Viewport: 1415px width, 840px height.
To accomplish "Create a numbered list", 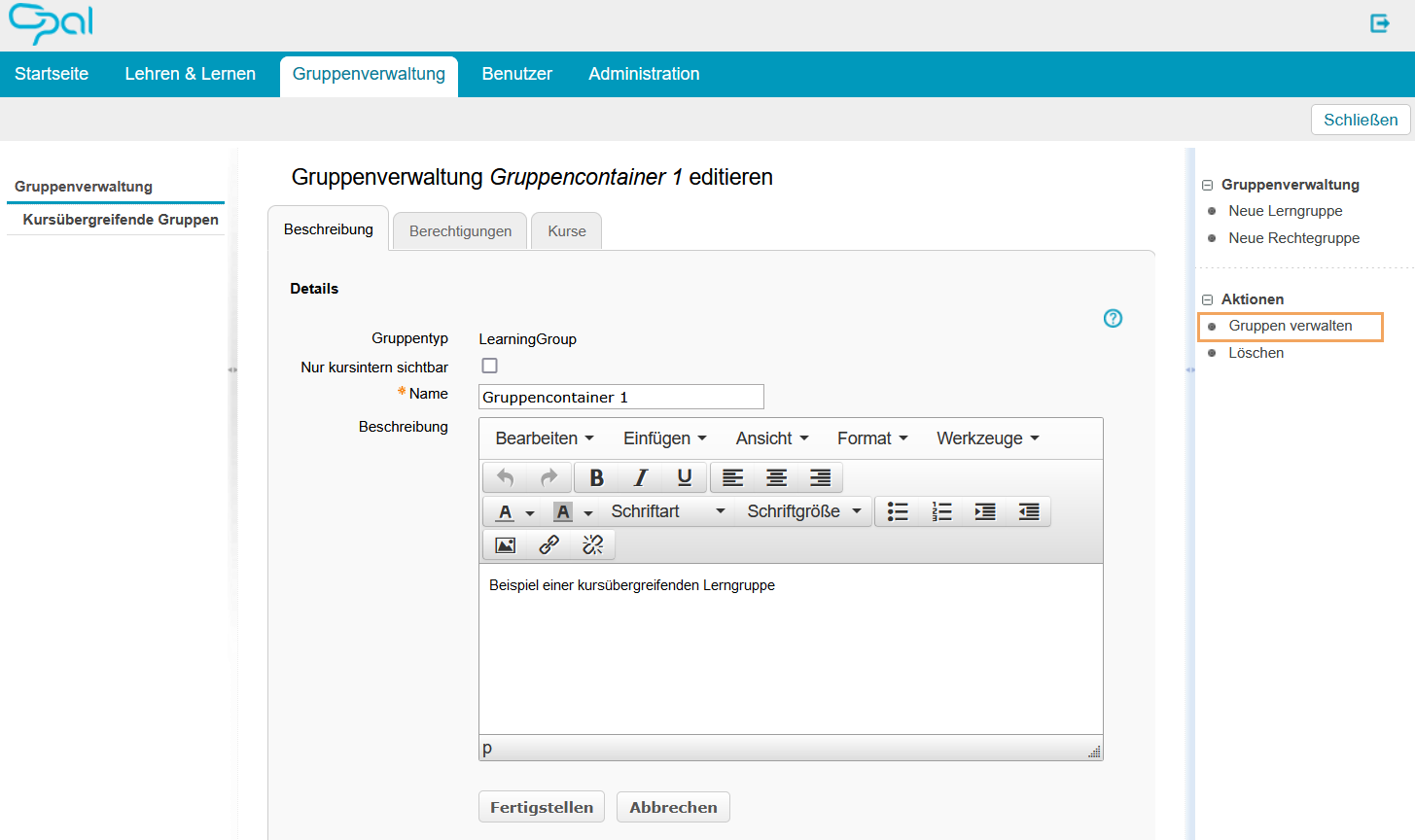I will 940,510.
